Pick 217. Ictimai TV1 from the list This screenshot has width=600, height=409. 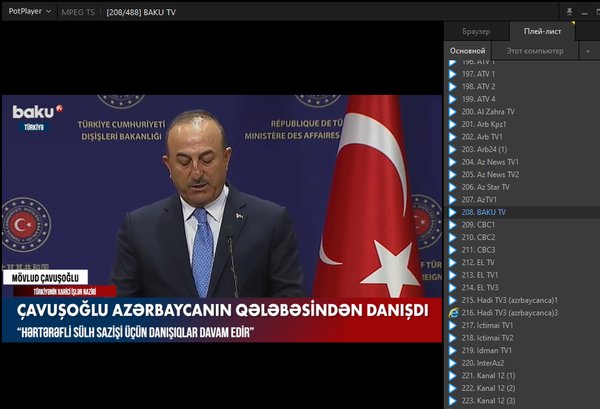pos(488,325)
